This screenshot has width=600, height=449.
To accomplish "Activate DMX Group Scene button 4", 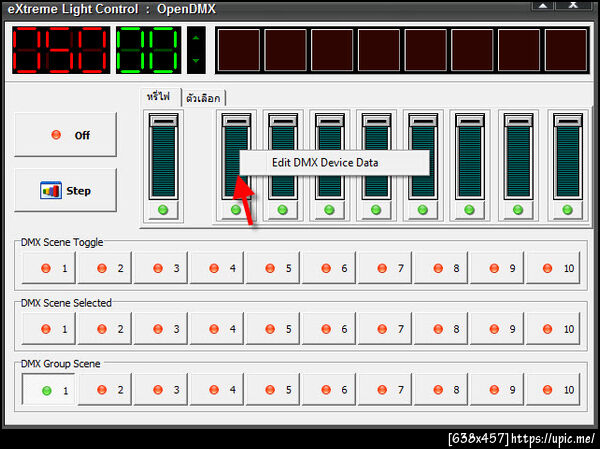I will [217, 390].
